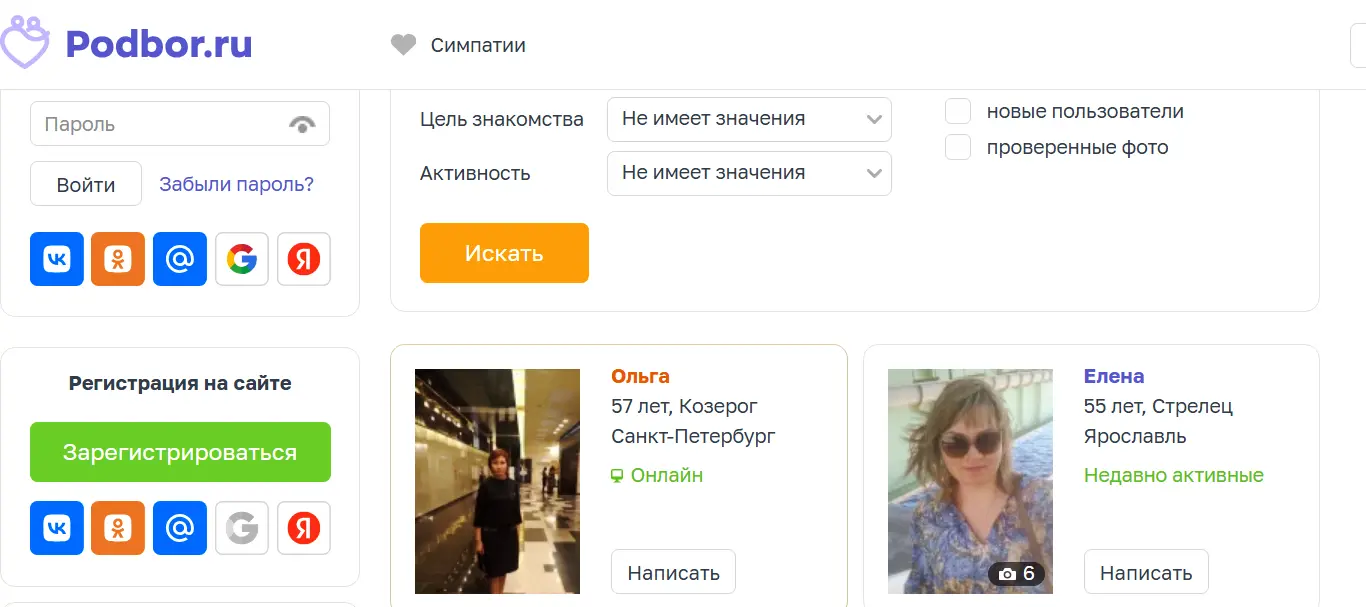The width and height of the screenshot is (1366, 607).
Task: Click the "Забыли пароль?" link
Action: pyautogui.click(x=237, y=184)
